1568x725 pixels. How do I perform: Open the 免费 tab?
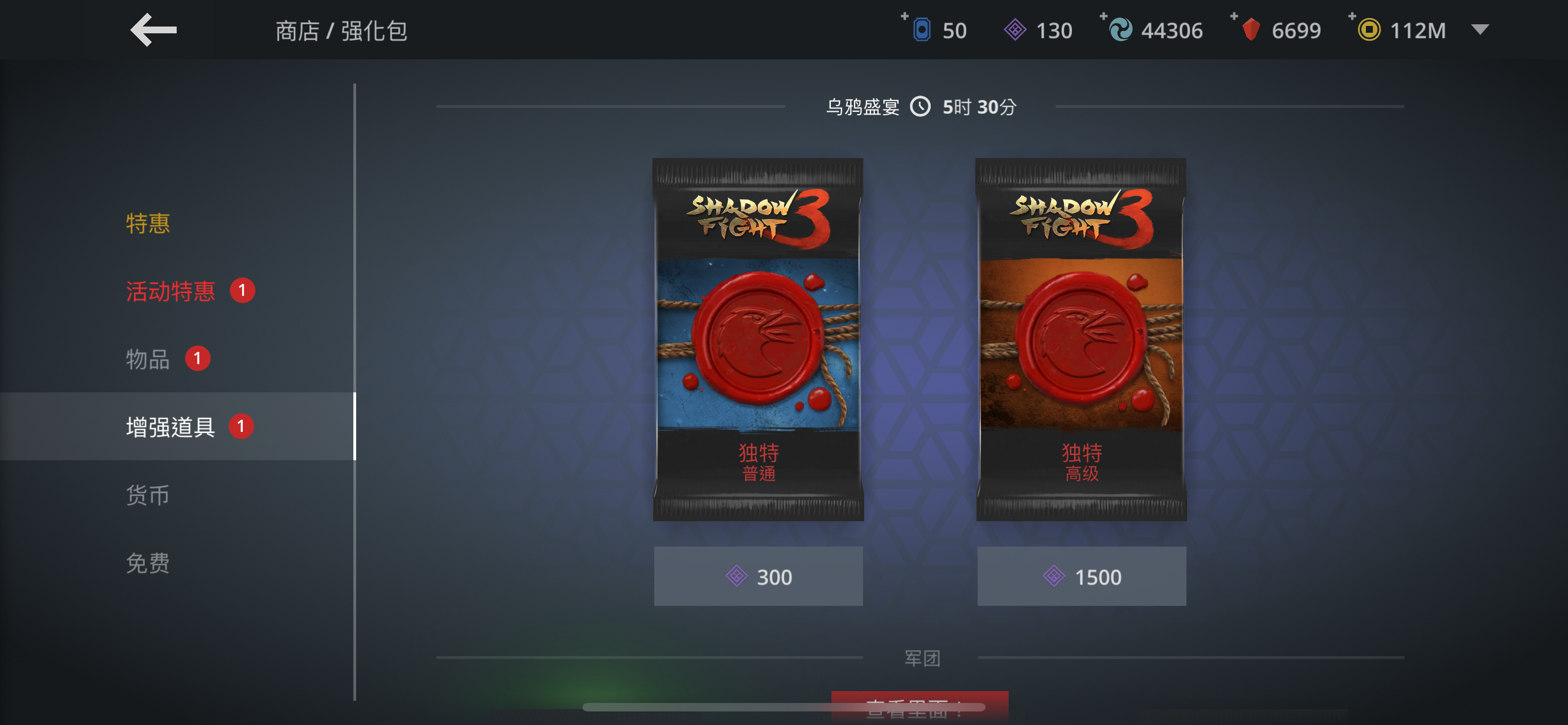click(x=148, y=563)
